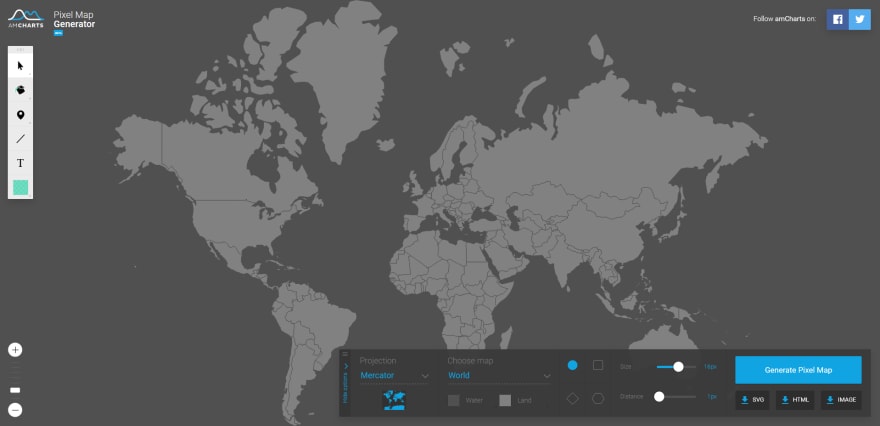This screenshot has height=426, width=880.
Task: Download map as SVG
Action: point(753,400)
